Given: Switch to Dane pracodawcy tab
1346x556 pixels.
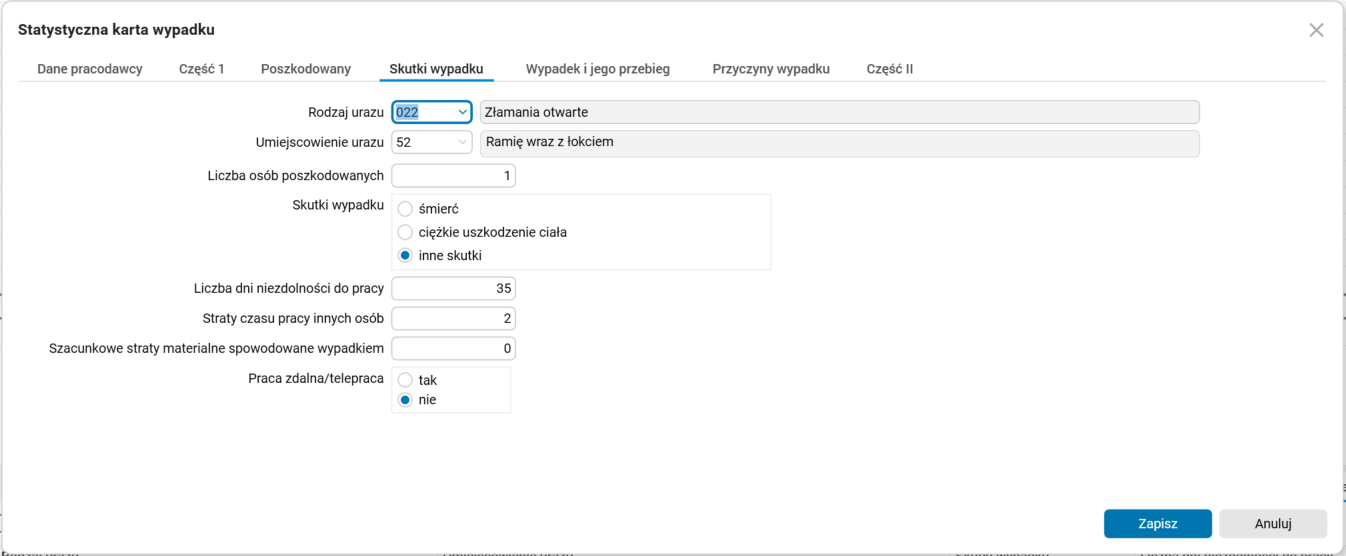Looking at the screenshot, I should tap(90, 69).
